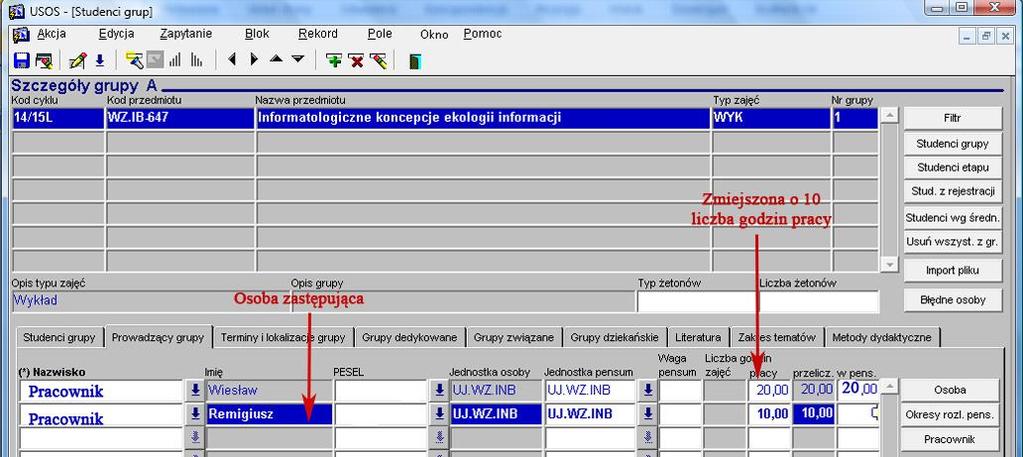Image resolution: width=1023 pixels, height=457 pixels.
Task: Open the Okno menu
Action: pos(434,35)
